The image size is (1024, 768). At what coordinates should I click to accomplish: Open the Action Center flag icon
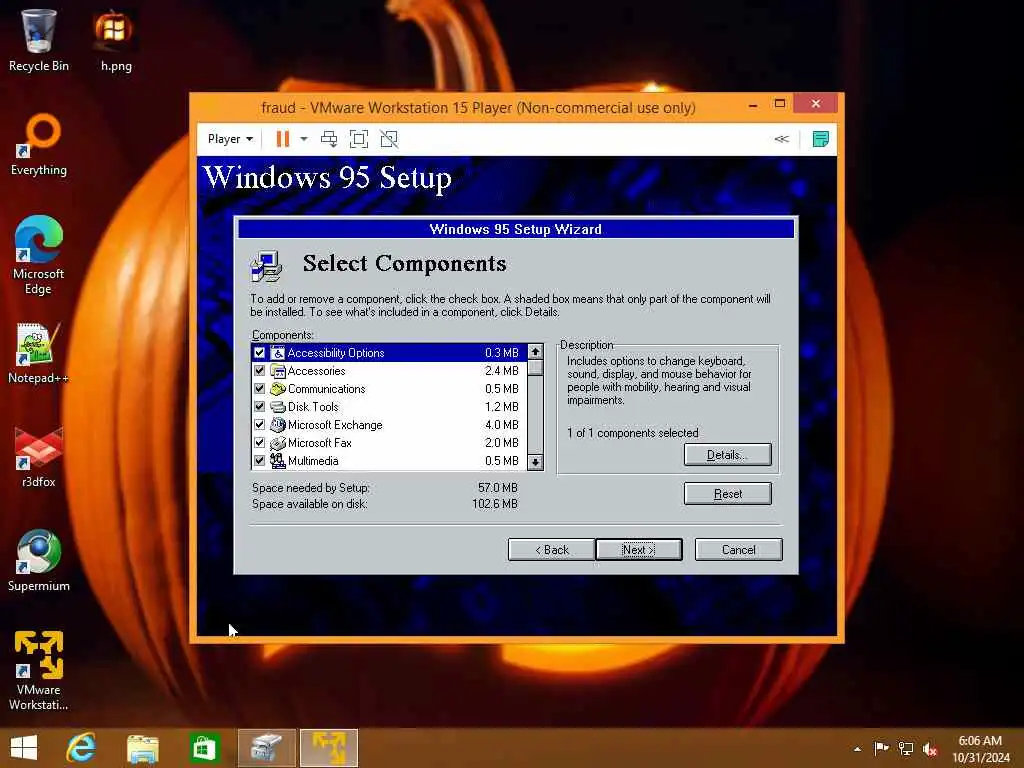click(x=881, y=748)
